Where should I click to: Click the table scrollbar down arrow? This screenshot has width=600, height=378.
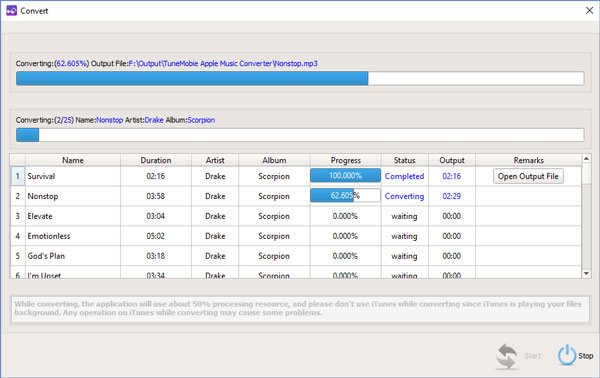[586, 274]
